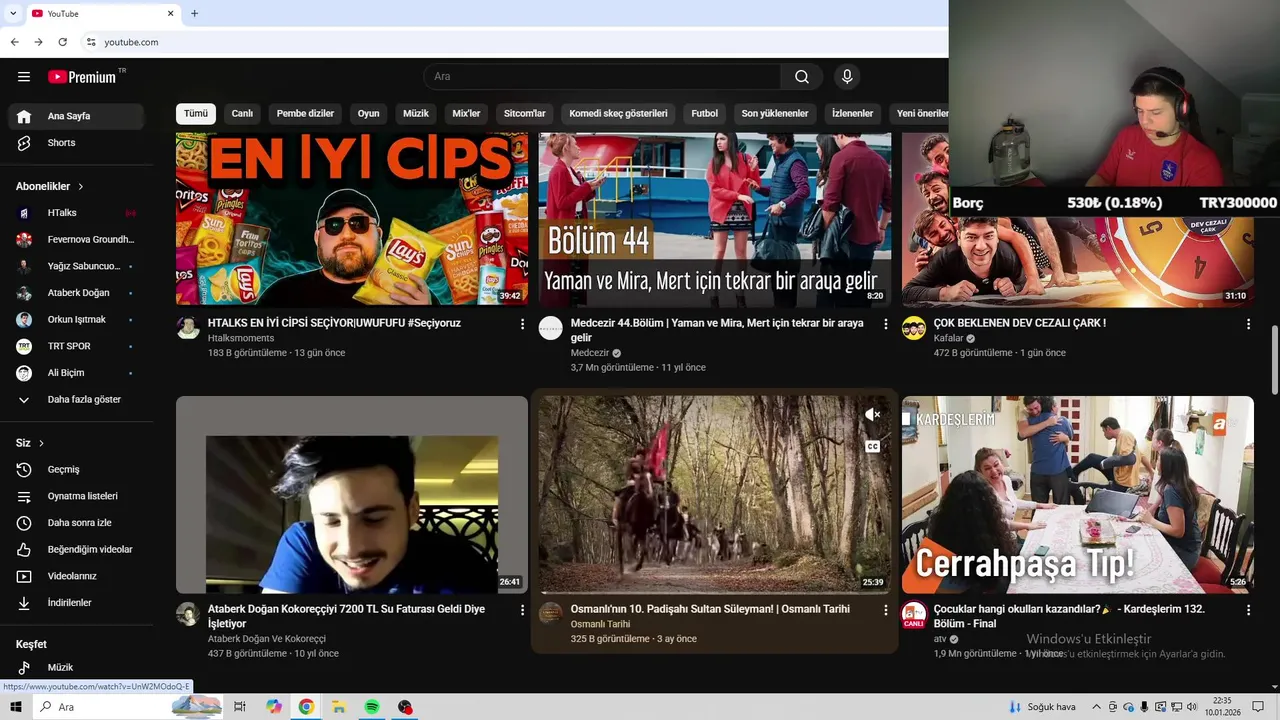This screenshot has width=1280, height=720.
Task: Open Beğendiğim videolar in sidebar
Action: [x=76, y=550]
